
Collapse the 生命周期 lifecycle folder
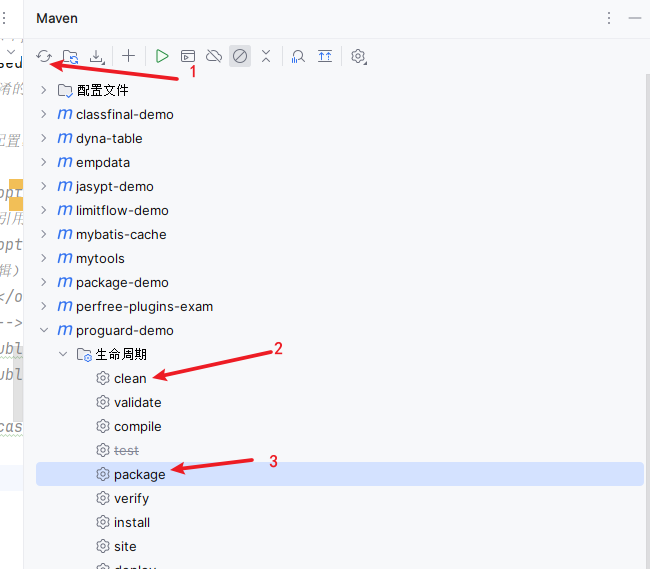(63, 354)
